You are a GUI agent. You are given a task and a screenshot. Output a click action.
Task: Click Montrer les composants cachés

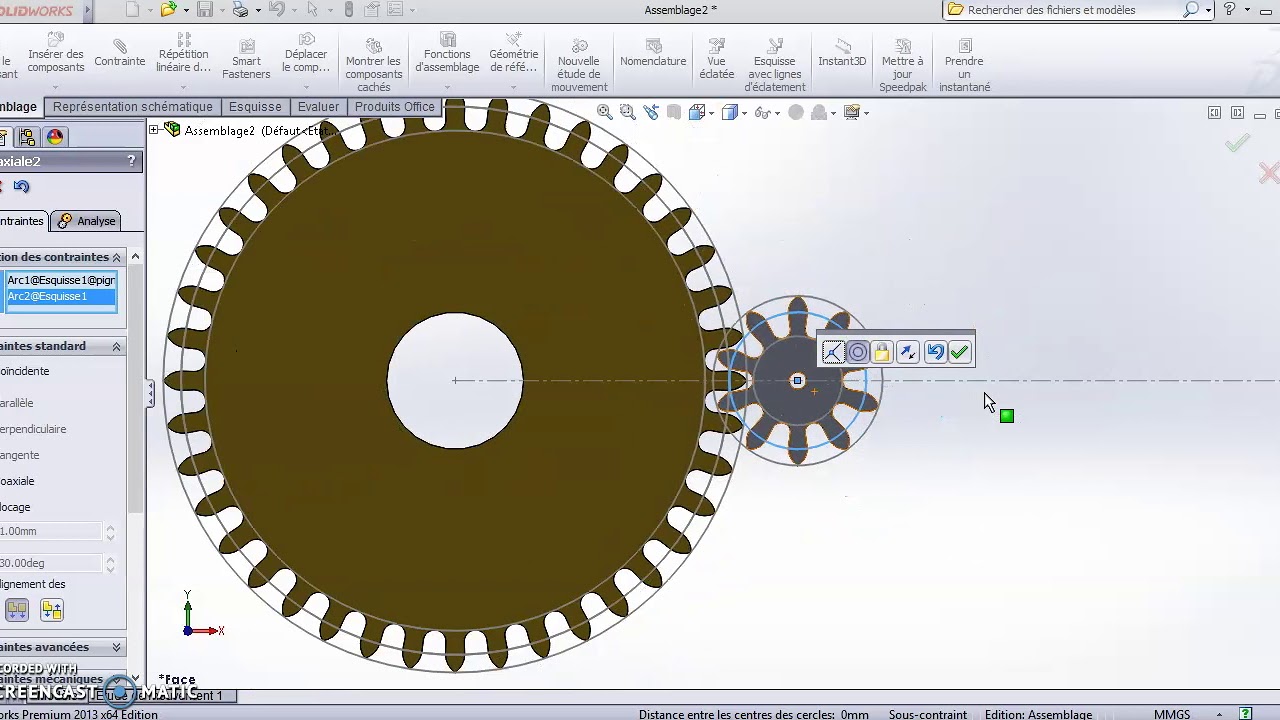(x=374, y=66)
